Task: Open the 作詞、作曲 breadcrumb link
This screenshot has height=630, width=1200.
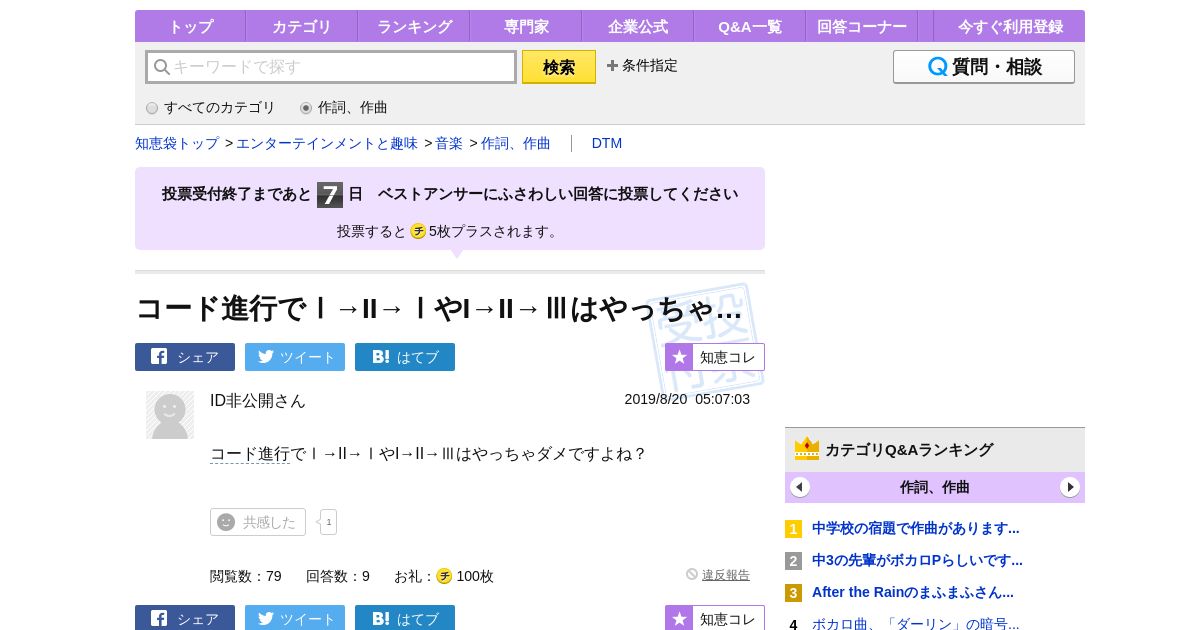Action: tap(516, 143)
